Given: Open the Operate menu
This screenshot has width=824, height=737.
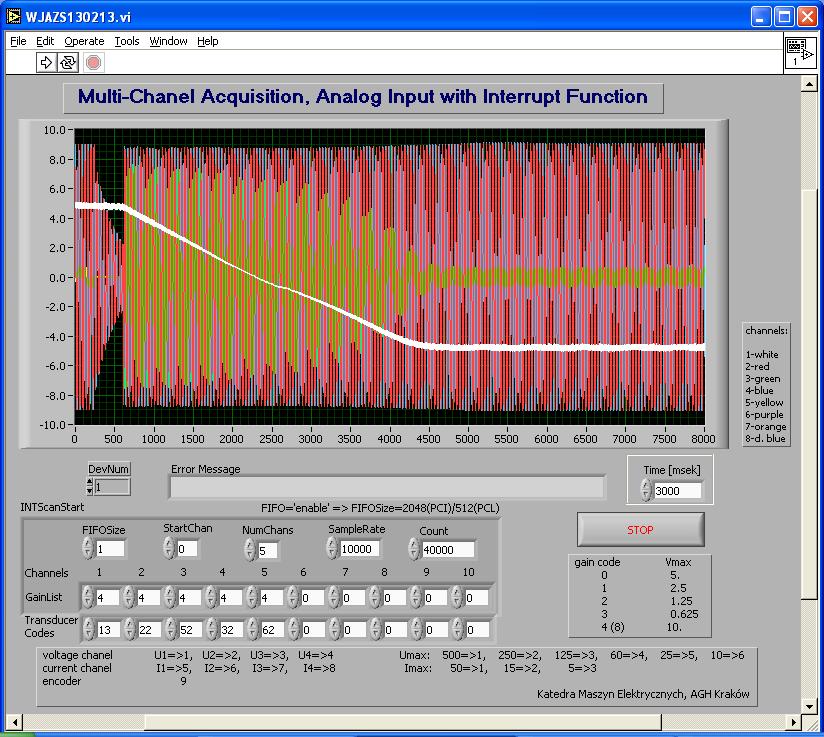Looking at the screenshot, I should [84, 41].
